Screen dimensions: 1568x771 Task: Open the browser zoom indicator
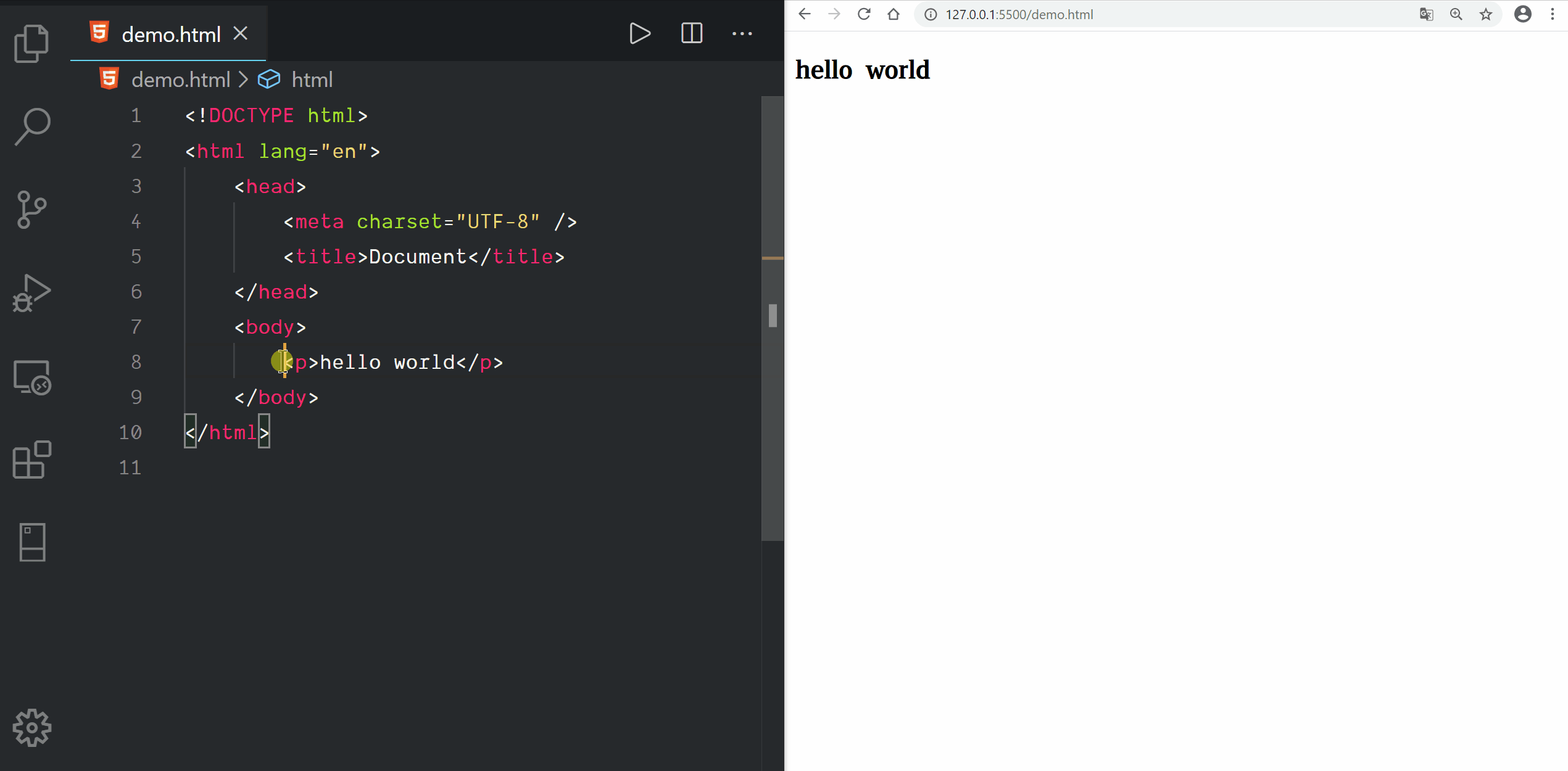click(1456, 14)
